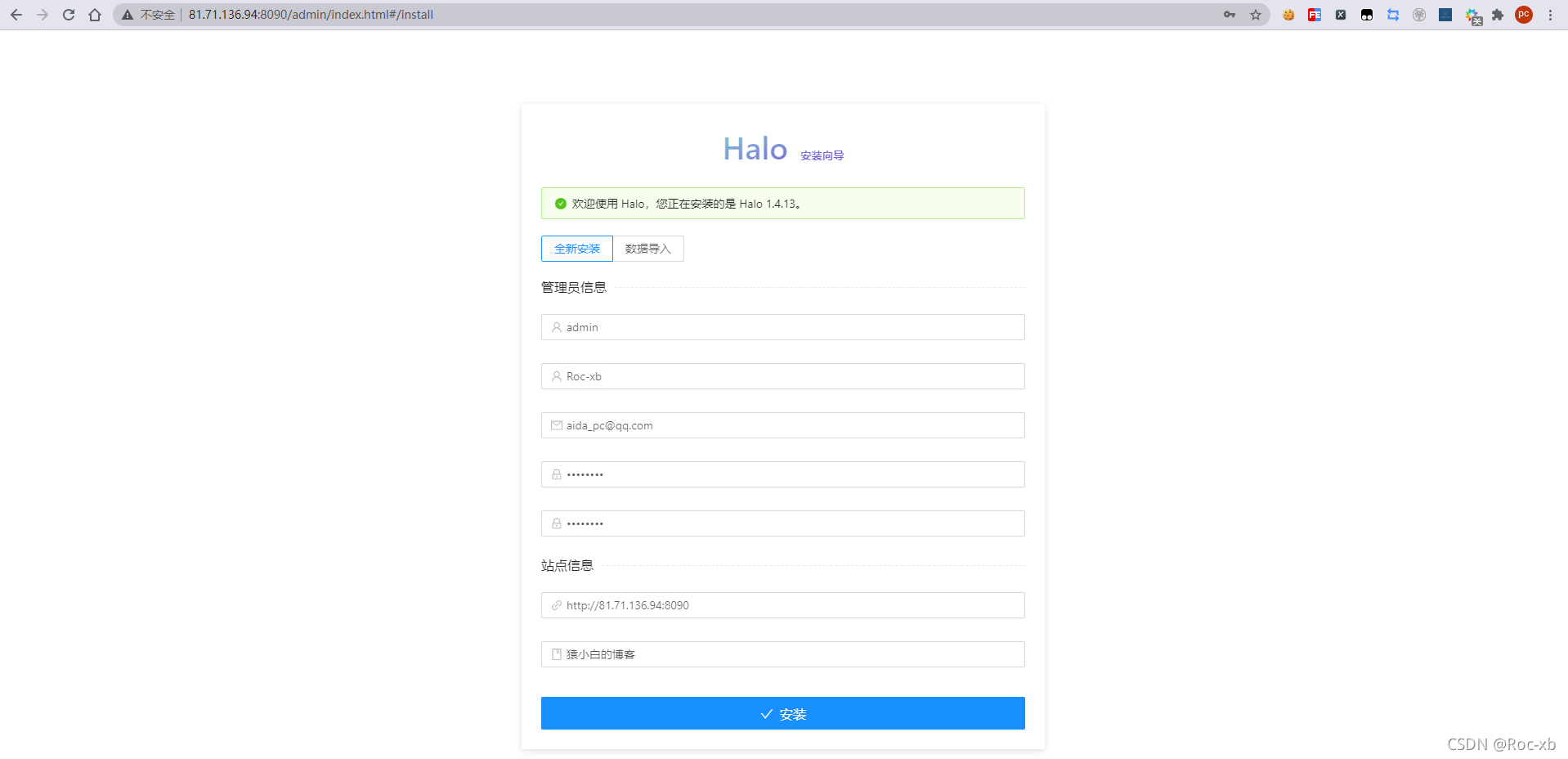Click the 不安全 security label
Viewport: 1568px width, 759px height.
[158, 15]
